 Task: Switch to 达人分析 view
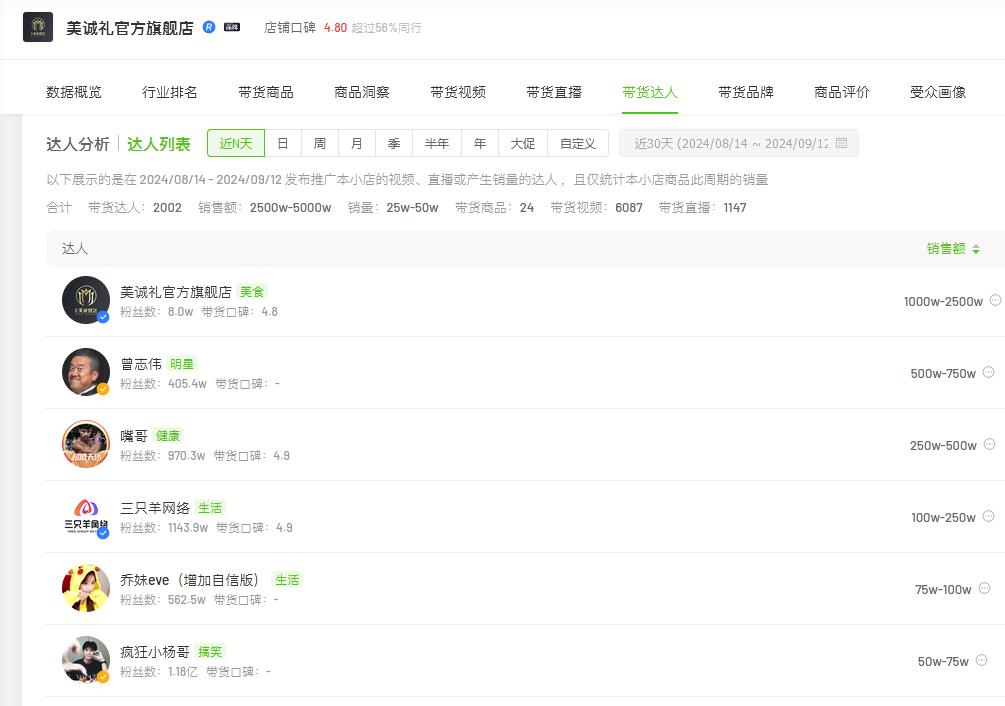[78, 144]
